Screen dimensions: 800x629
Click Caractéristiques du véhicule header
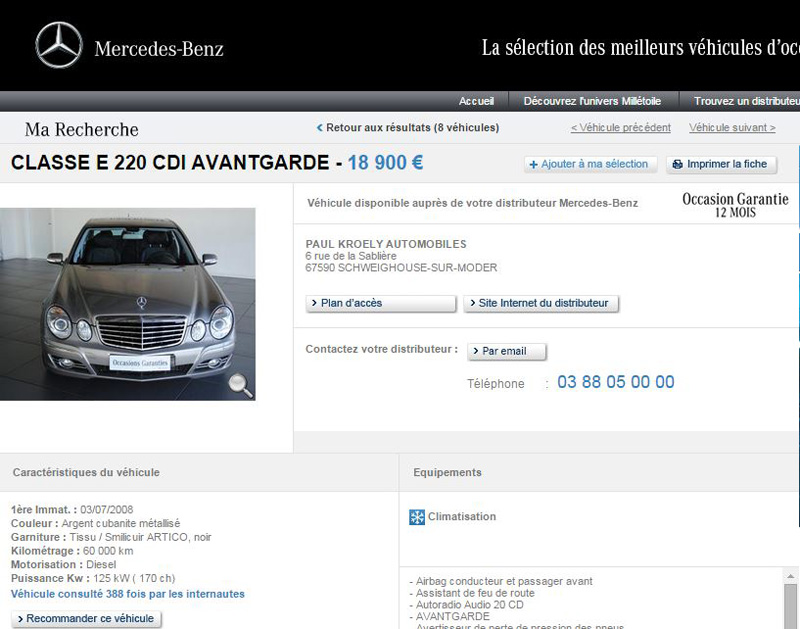pyautogui.click(x=86, y=472)
